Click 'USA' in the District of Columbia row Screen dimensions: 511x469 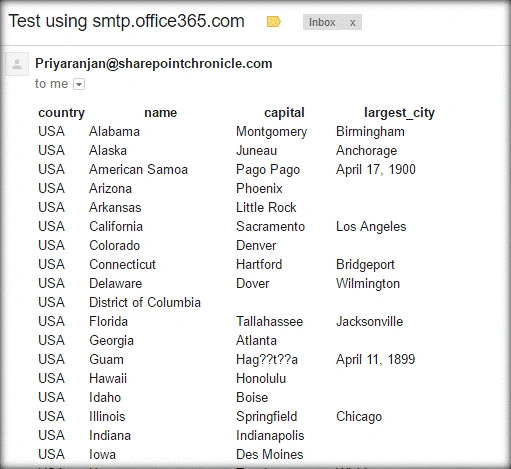click(x=51, y=302)
